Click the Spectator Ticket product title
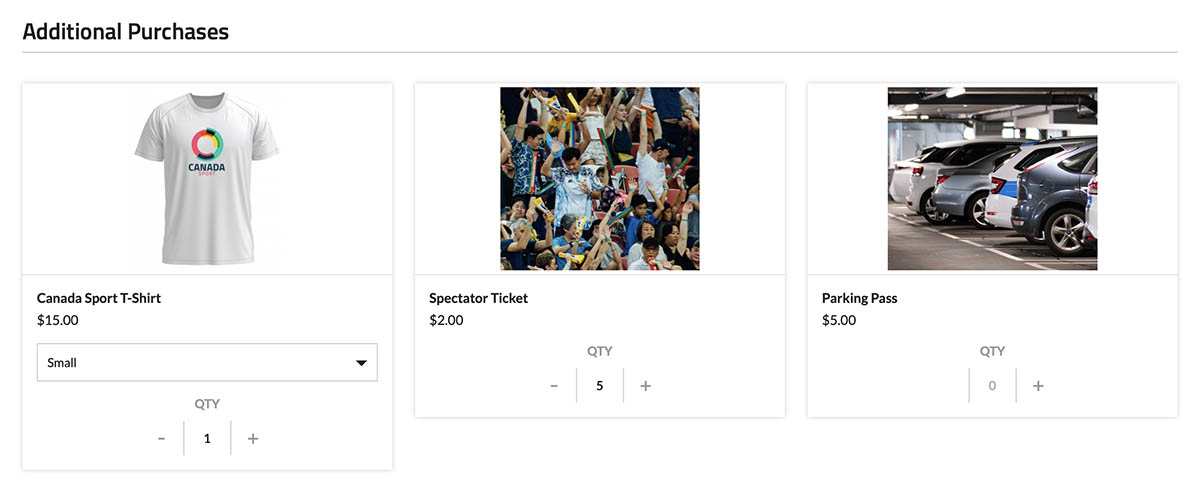 [478, 298]
